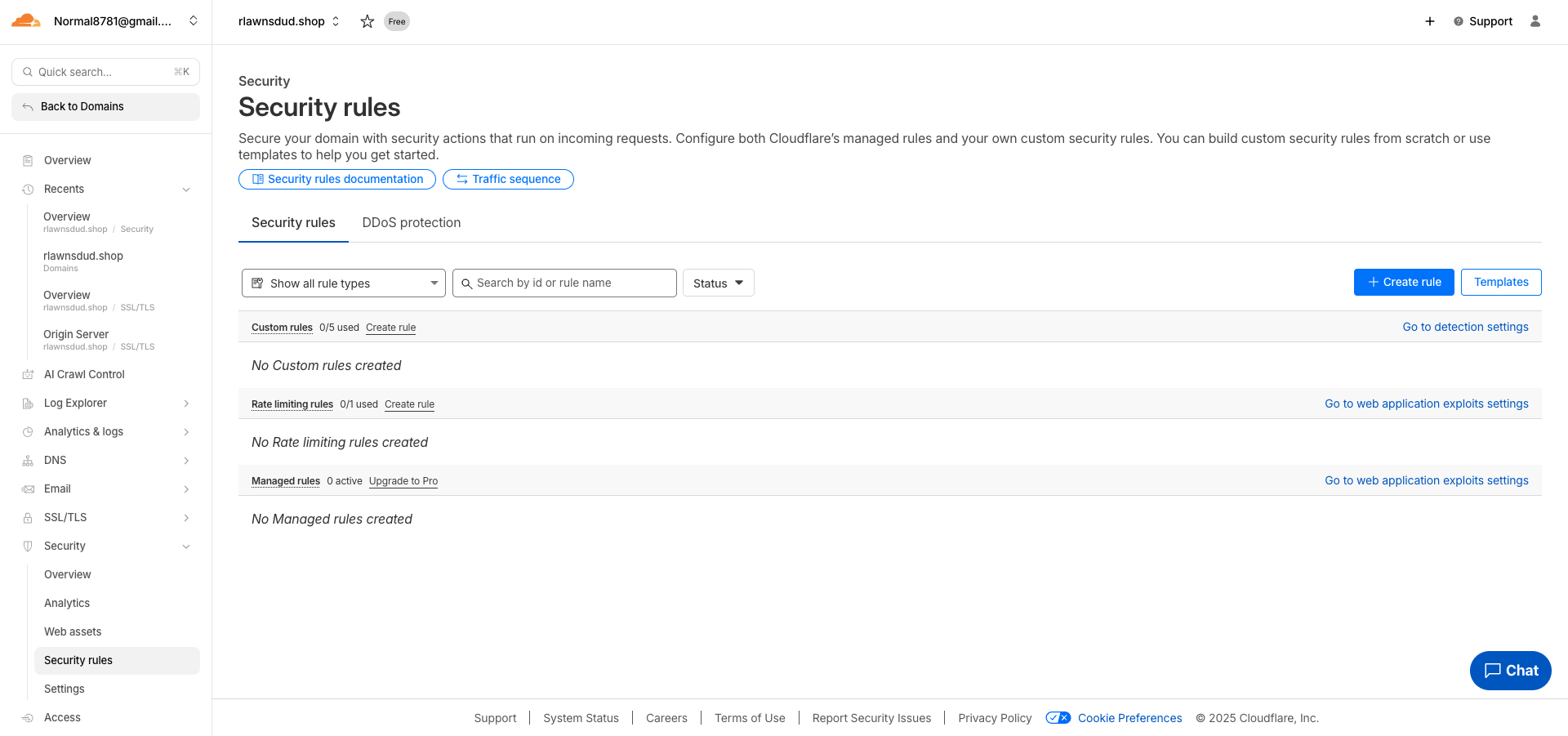
Task: Expand the DNS chevron
Action: 186,461
